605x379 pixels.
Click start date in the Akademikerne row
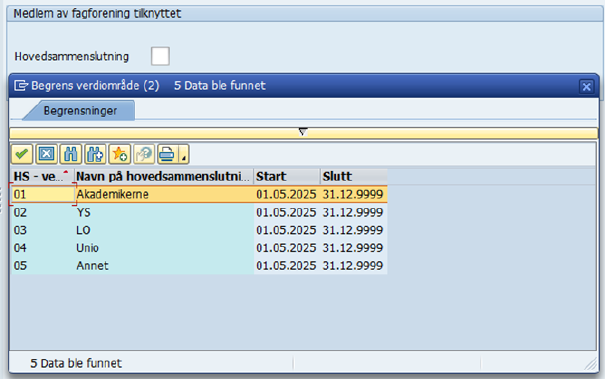[286, 194]
